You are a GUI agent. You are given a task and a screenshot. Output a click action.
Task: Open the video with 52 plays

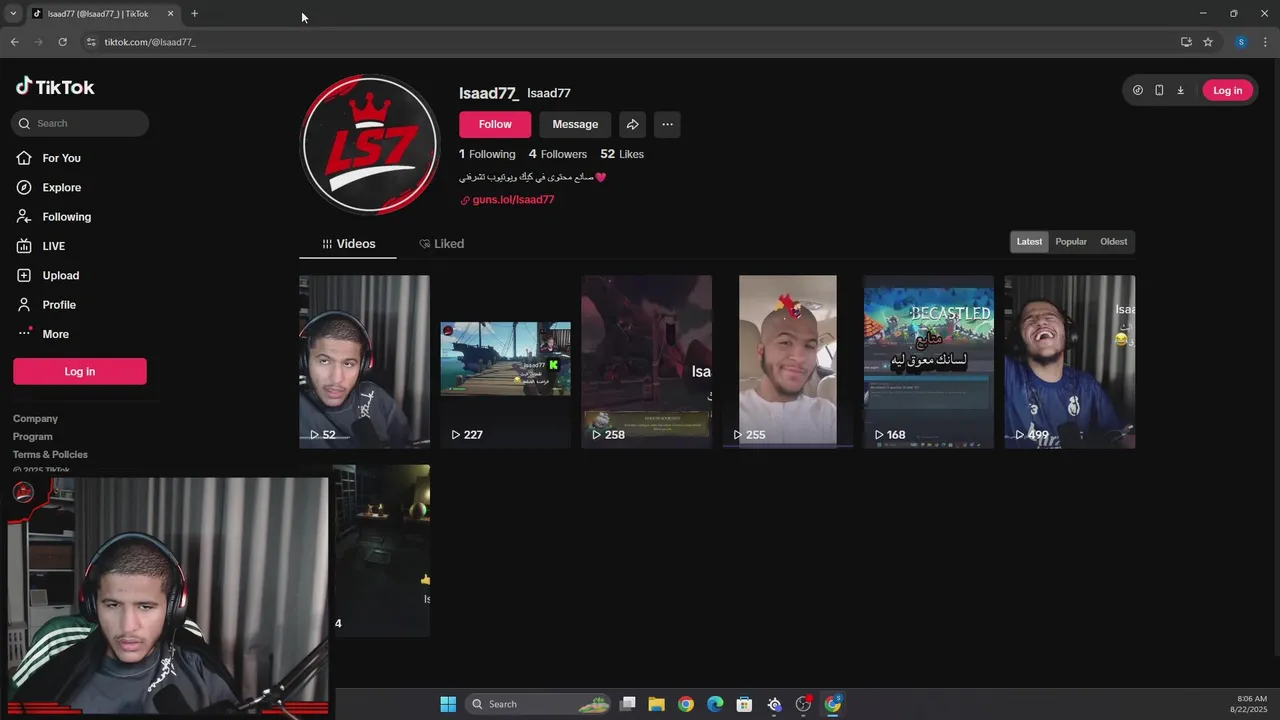[364, 362]
